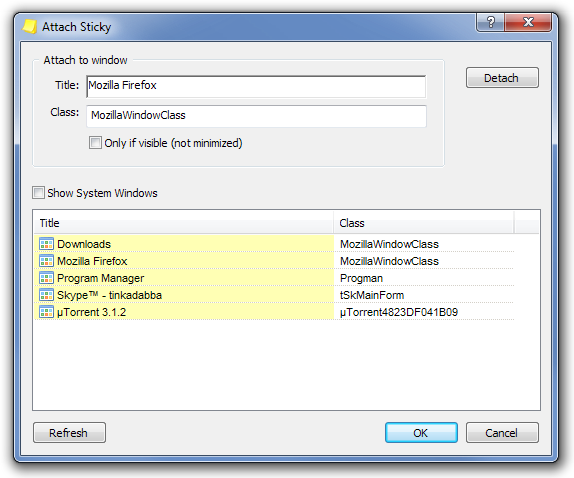The width and height of the screenshot is (574, 478).
Task: Enable Only if visible (not minimized)
Action: 95,143
